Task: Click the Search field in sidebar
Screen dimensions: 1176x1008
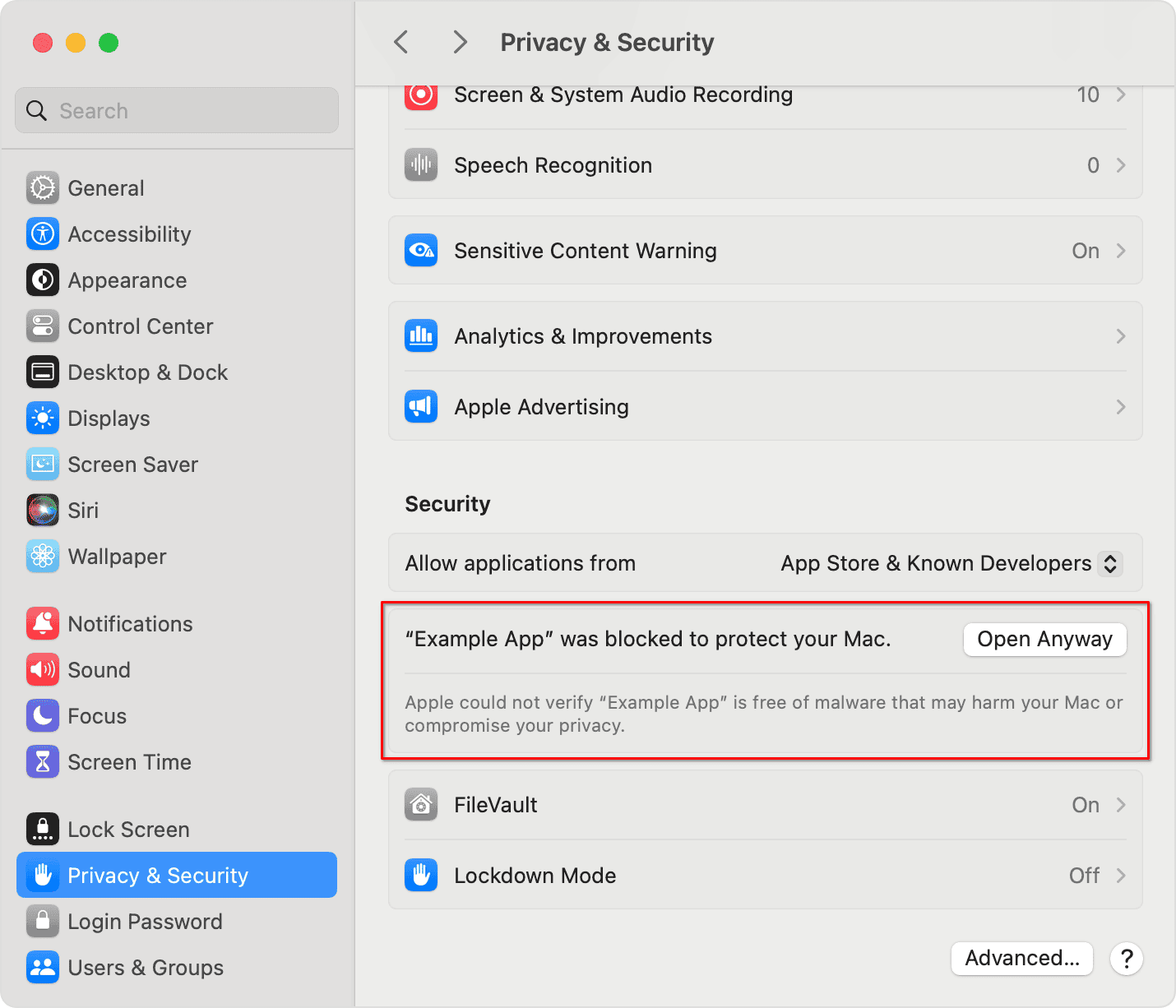Action: 177,111
